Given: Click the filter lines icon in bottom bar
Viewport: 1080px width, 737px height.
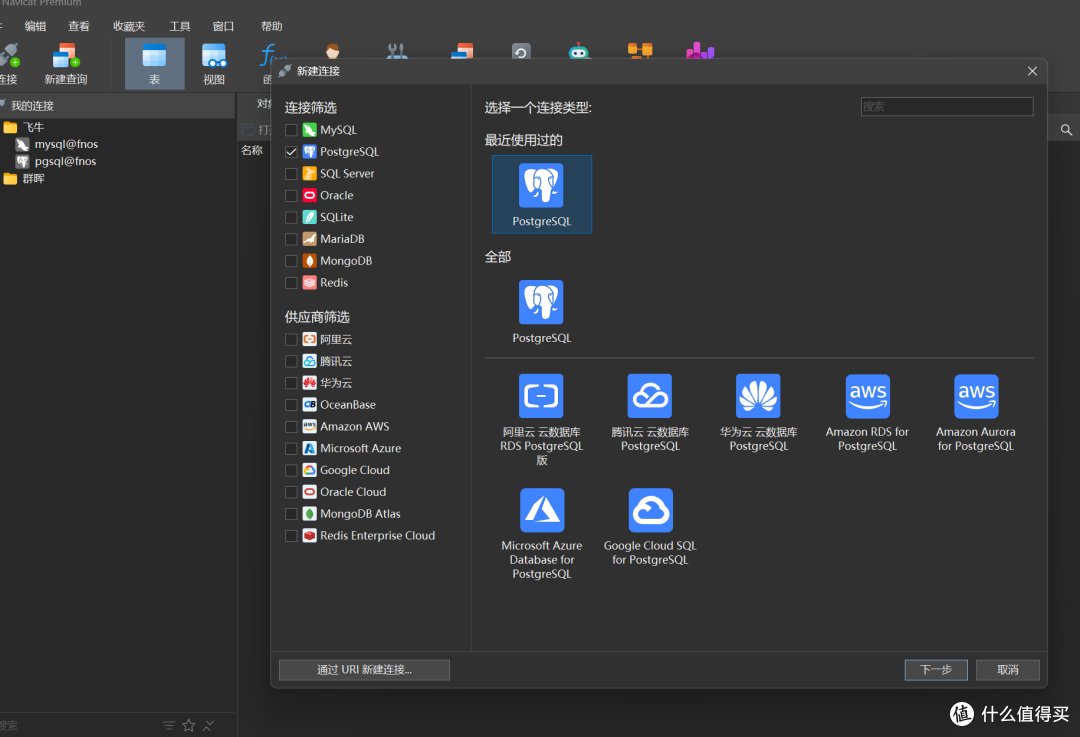Looking at the screenshot, I should pos(169,725).
